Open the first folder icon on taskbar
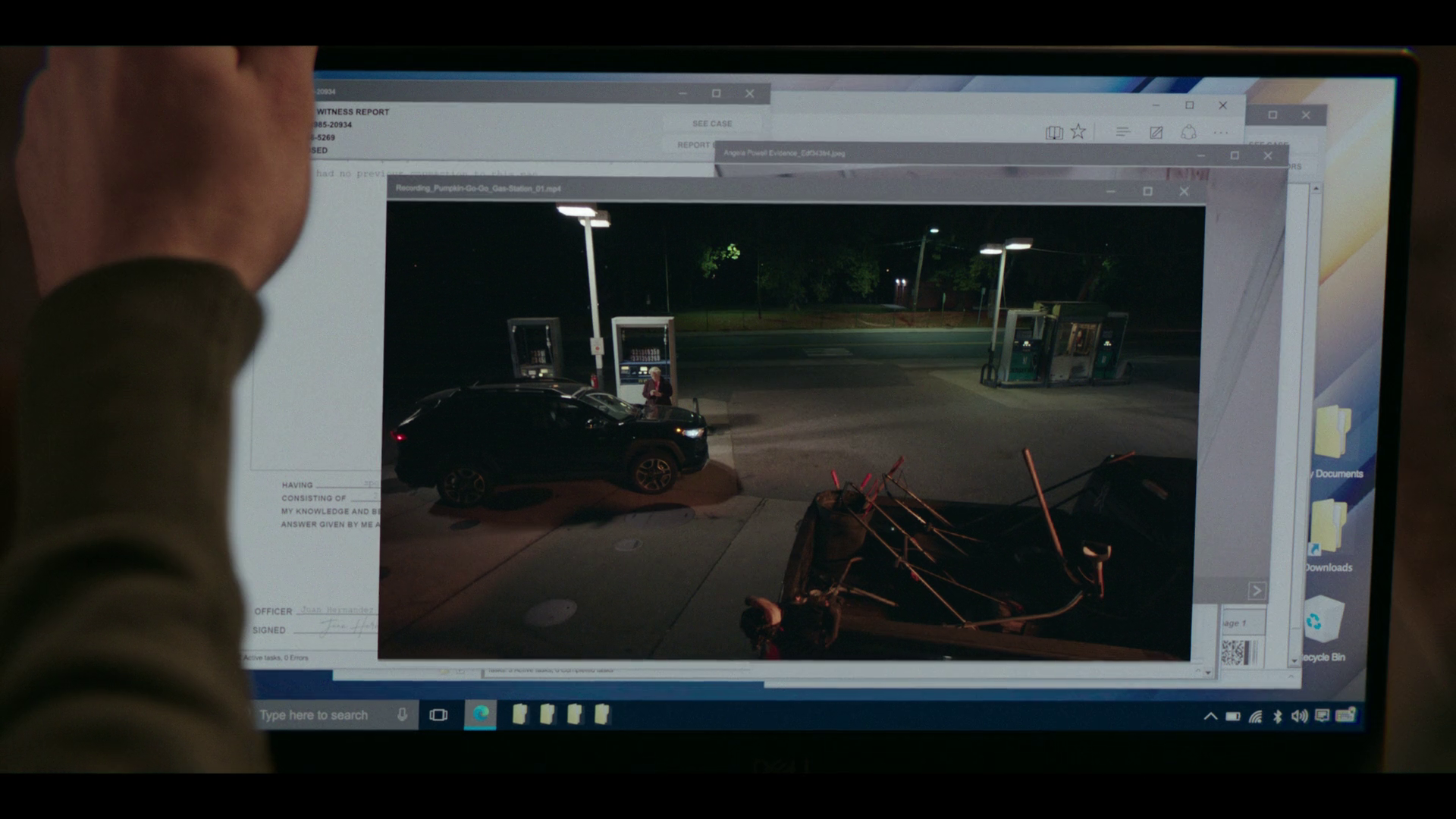The width and height of the screenshot is (1456, 819). [x=519, y=714]
